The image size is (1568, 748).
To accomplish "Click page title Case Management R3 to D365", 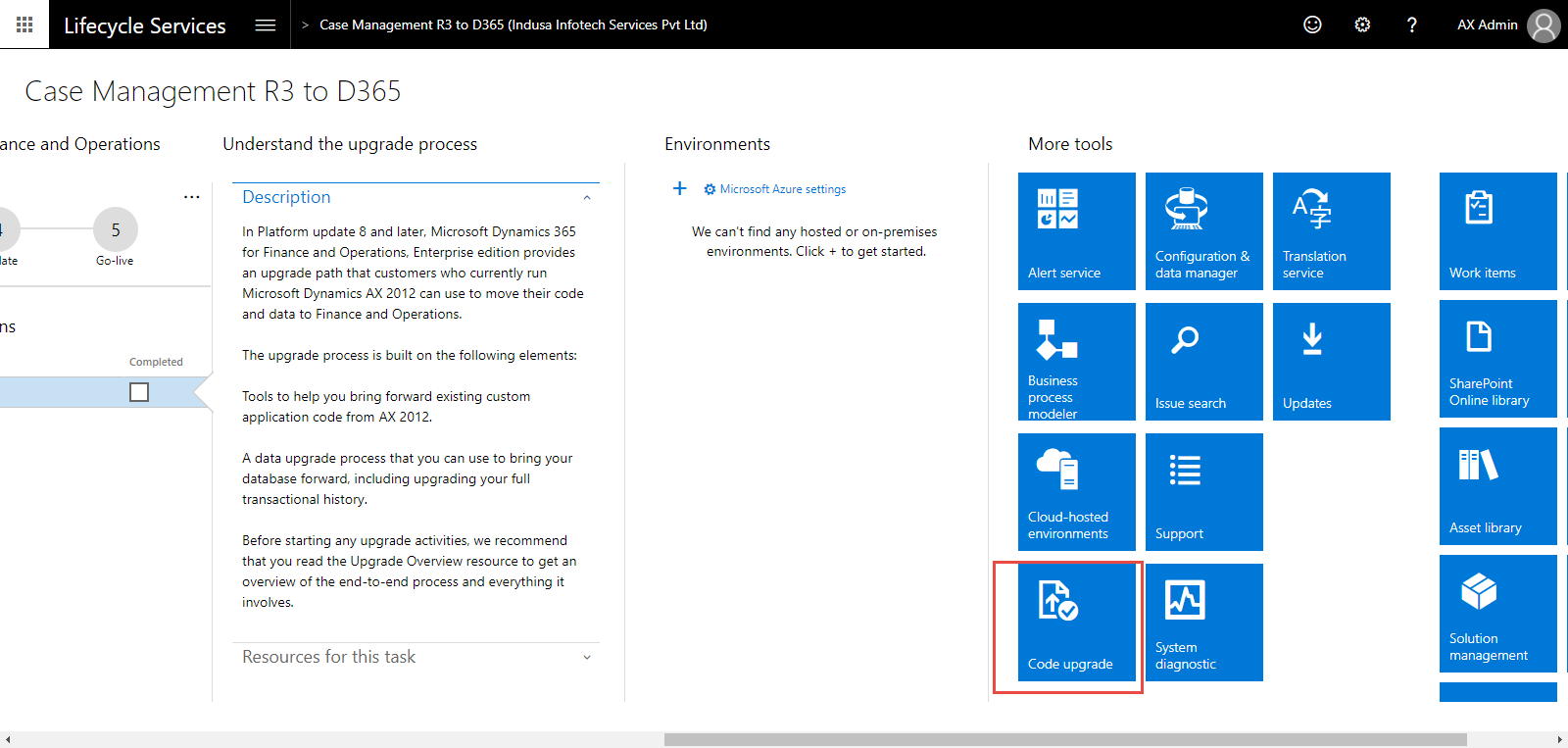I will point(213,91).
